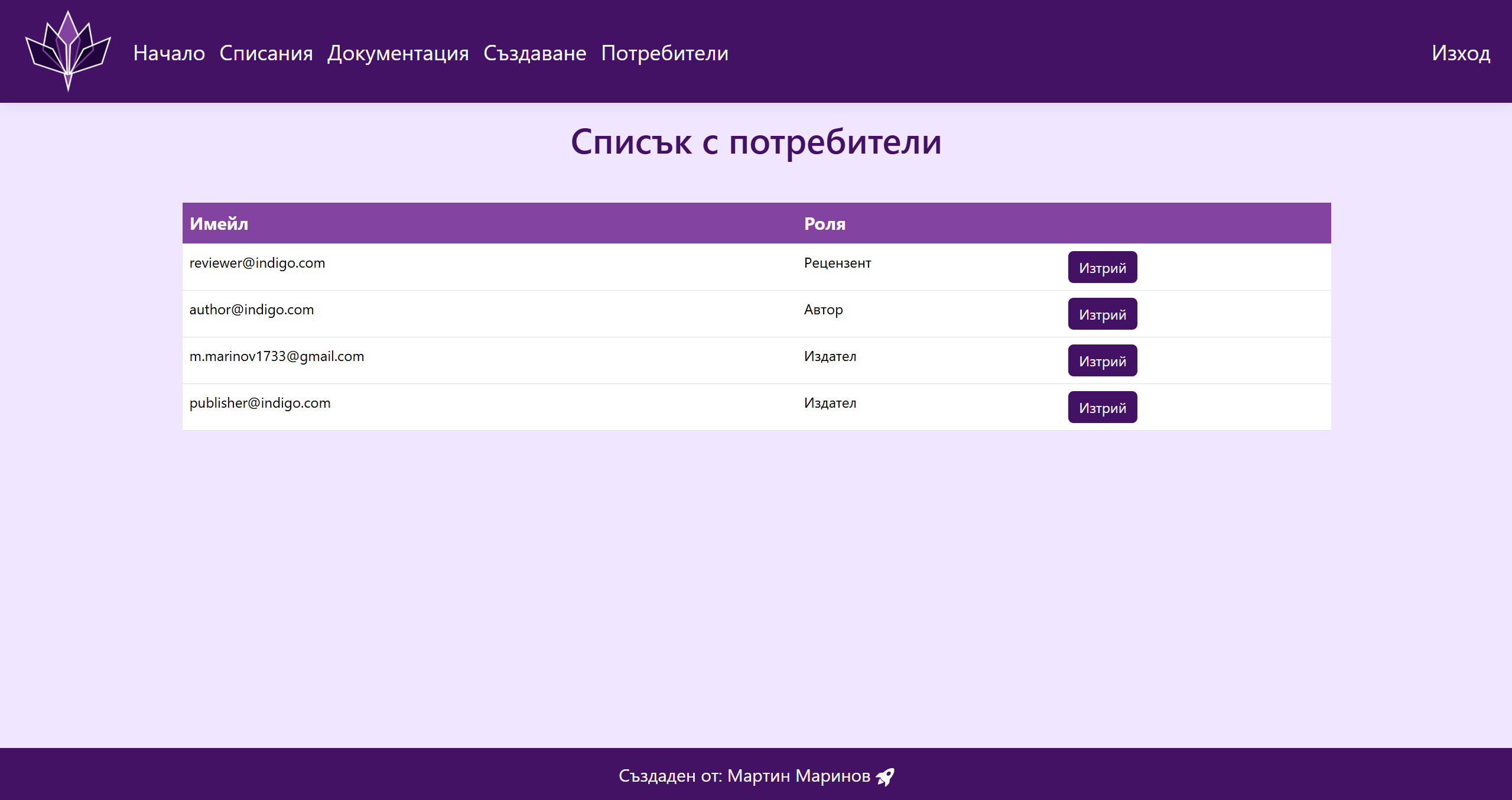
Task: Click the Indigo lotus logo
Action: [68, 51]
